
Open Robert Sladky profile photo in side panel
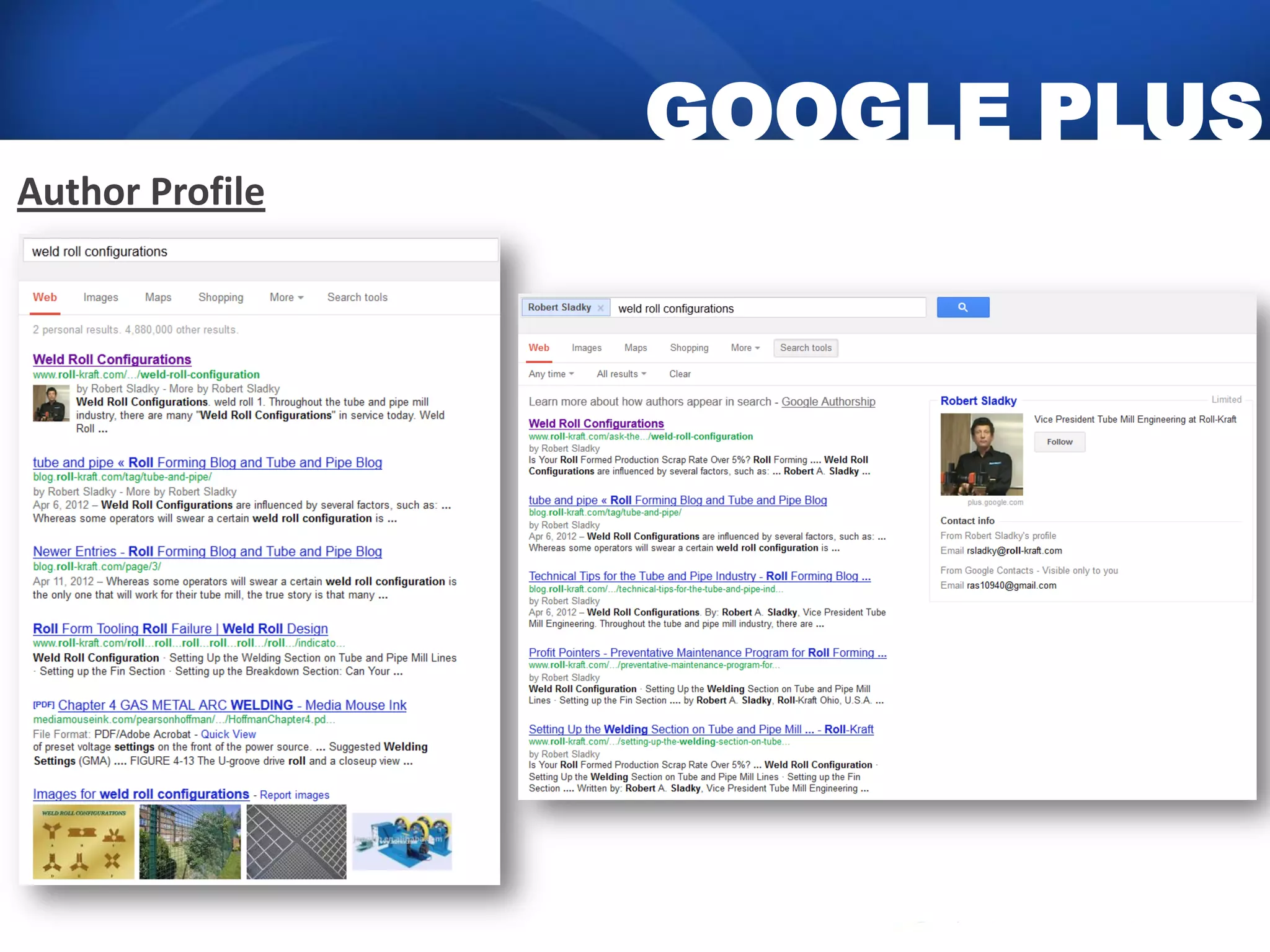(981, 454)
